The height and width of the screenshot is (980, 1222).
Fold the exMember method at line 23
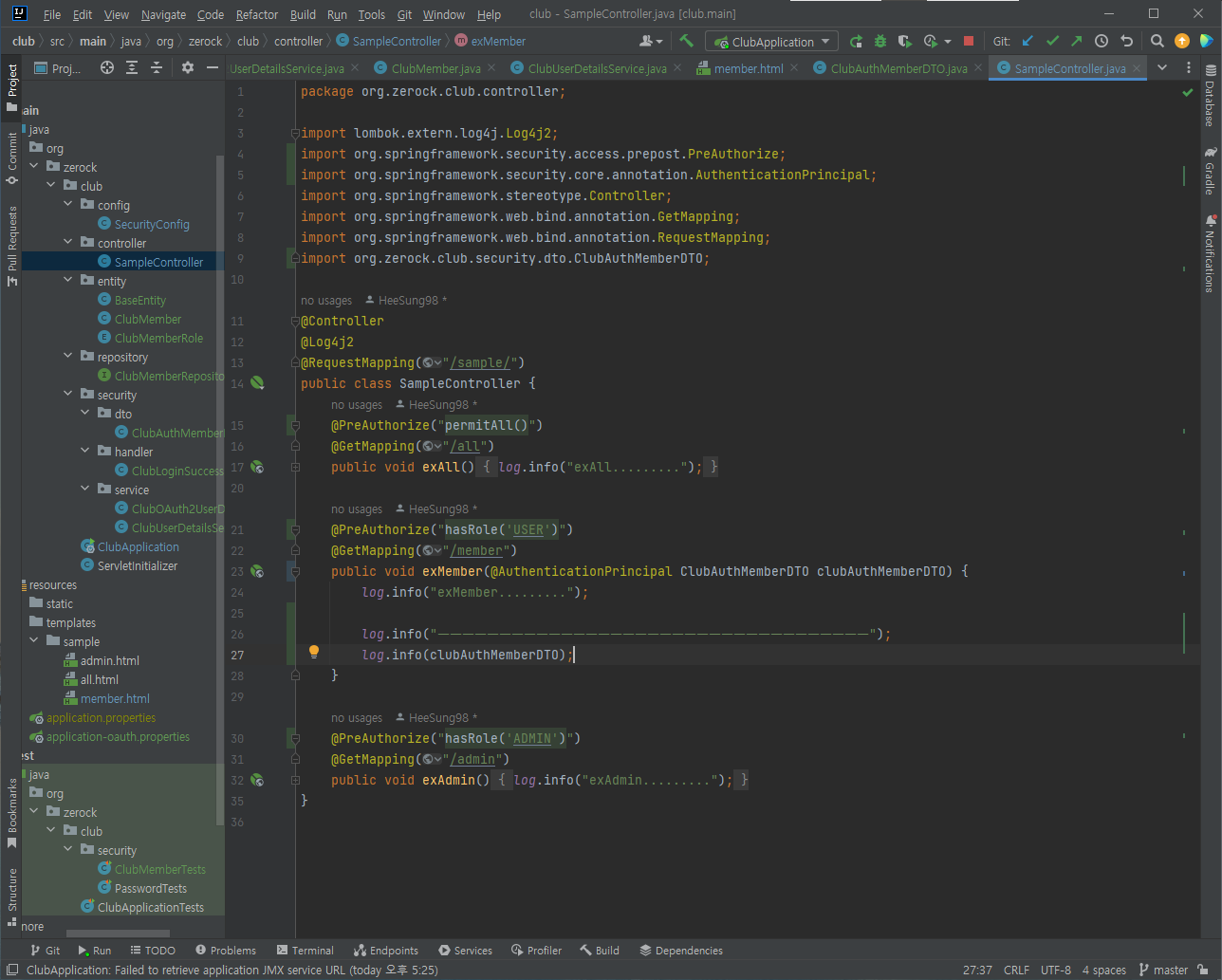point(295,572)
